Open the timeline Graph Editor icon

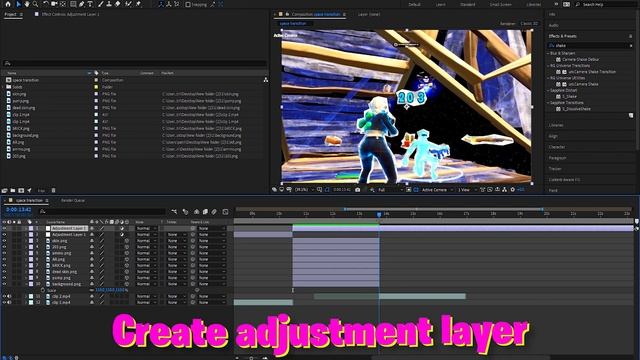pyautogui.click(x=225, y=212)
